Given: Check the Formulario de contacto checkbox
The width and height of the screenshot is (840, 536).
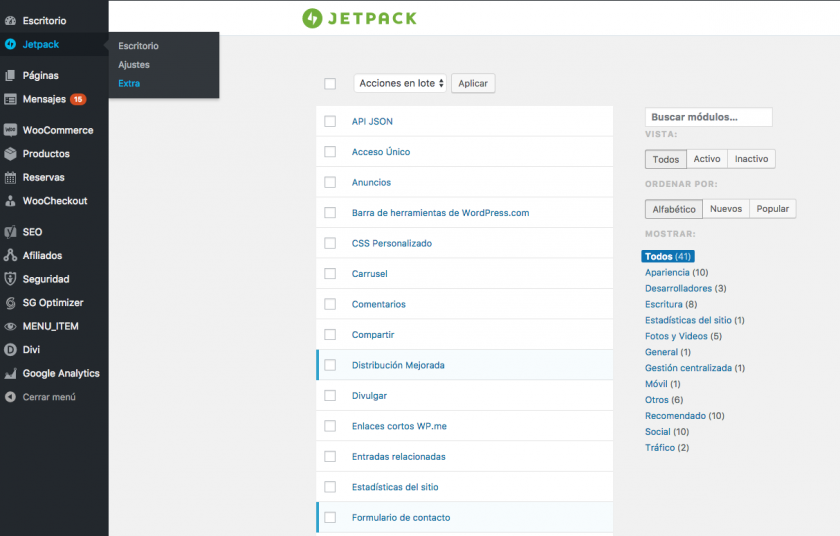Looking at the screenshot, I should tap(330, 517).
